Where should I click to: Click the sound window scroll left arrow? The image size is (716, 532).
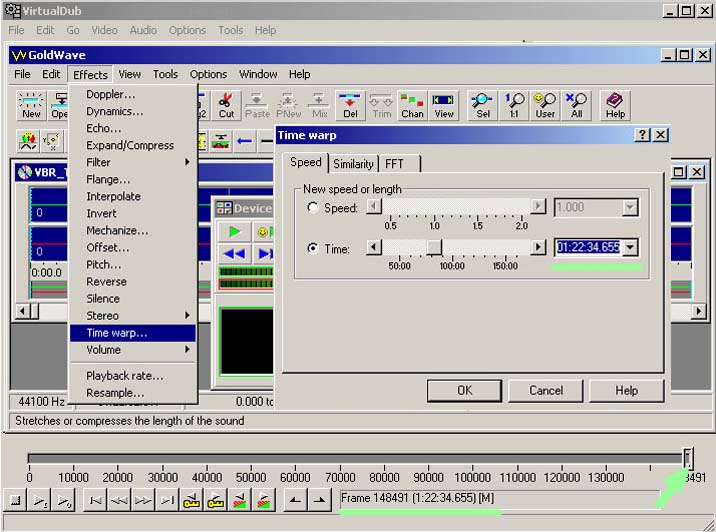click(22, 311)
